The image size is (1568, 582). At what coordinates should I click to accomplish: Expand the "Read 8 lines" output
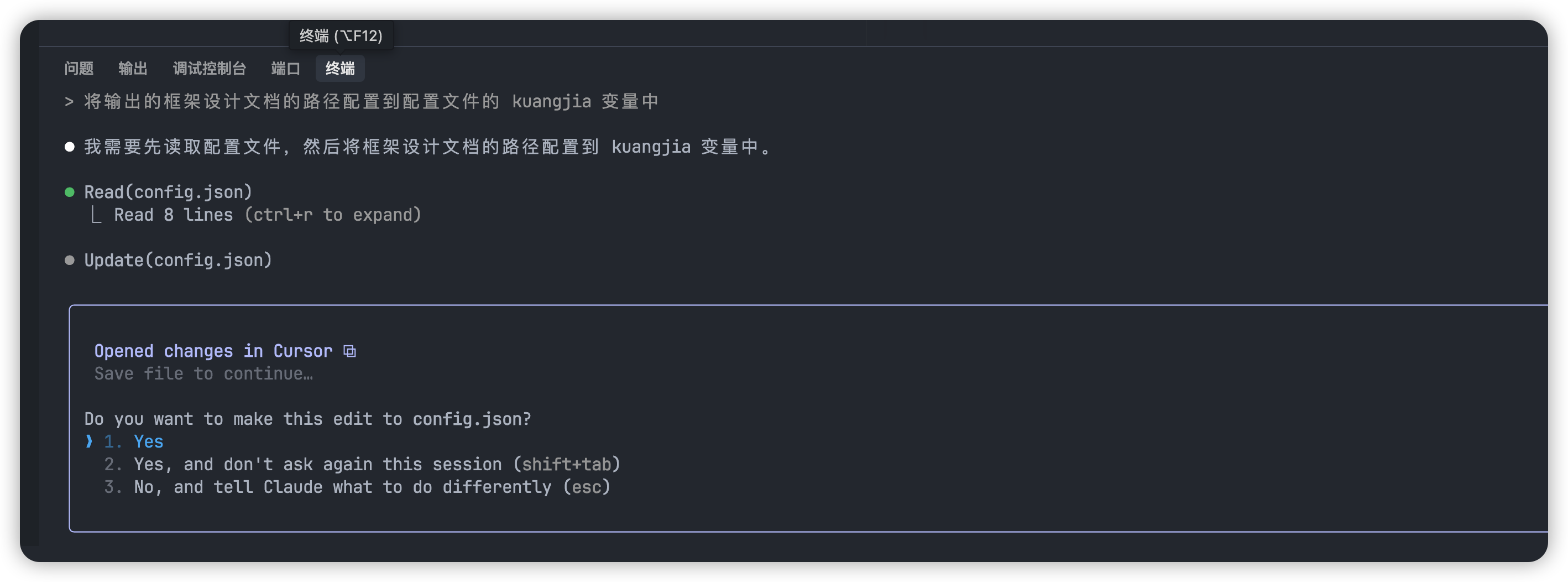[267, 215]
